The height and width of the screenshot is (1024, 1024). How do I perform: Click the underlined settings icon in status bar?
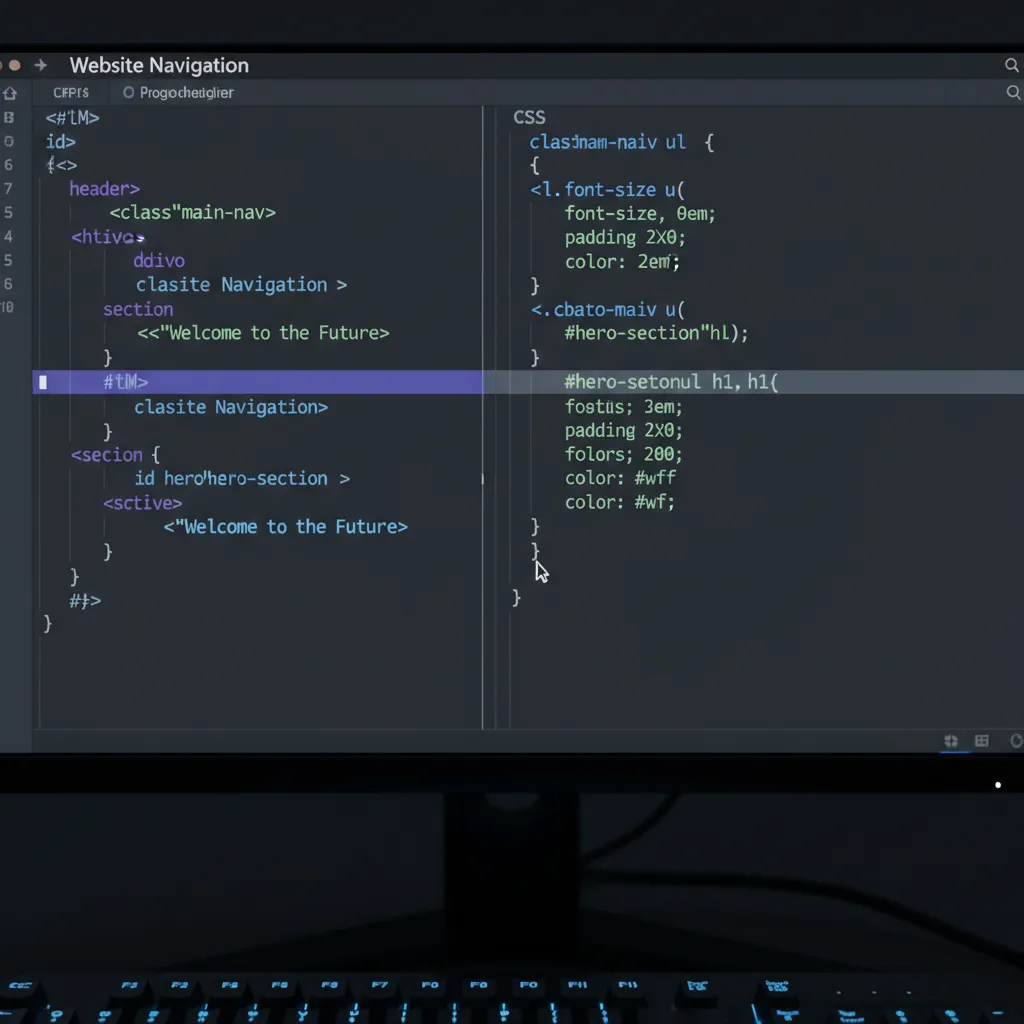pos(951,741)
